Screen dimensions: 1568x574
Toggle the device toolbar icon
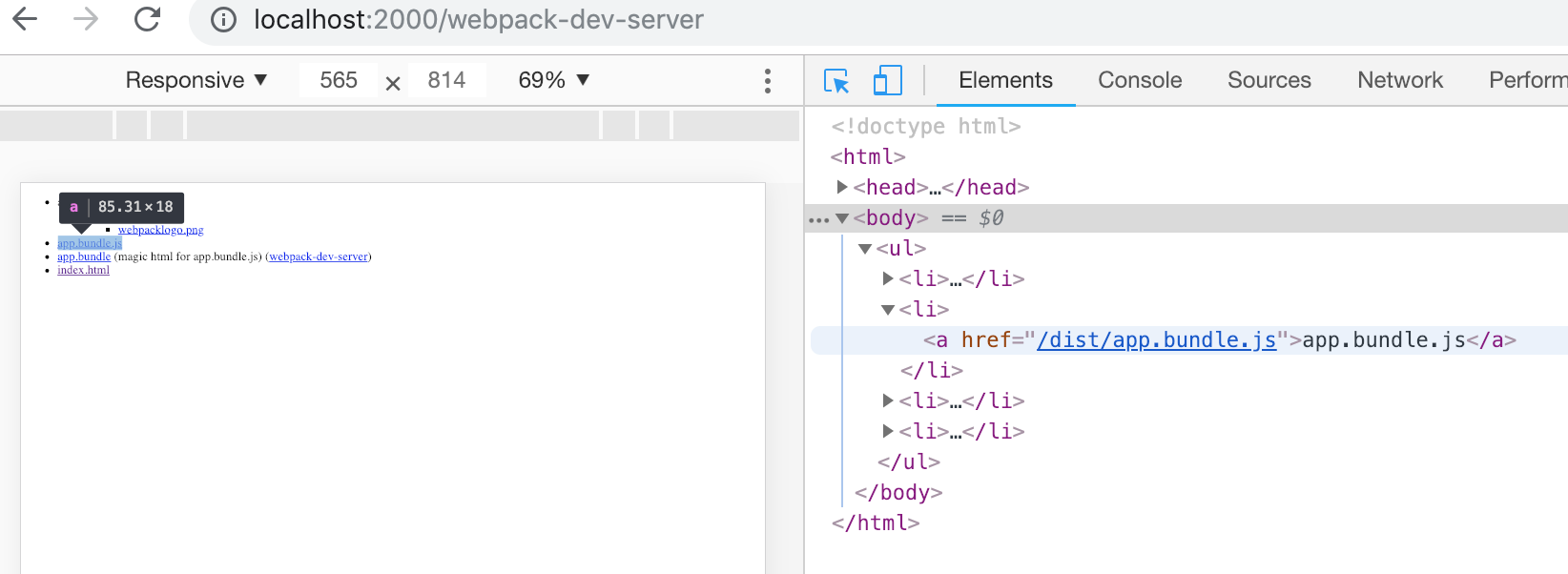tap(887, 81)
